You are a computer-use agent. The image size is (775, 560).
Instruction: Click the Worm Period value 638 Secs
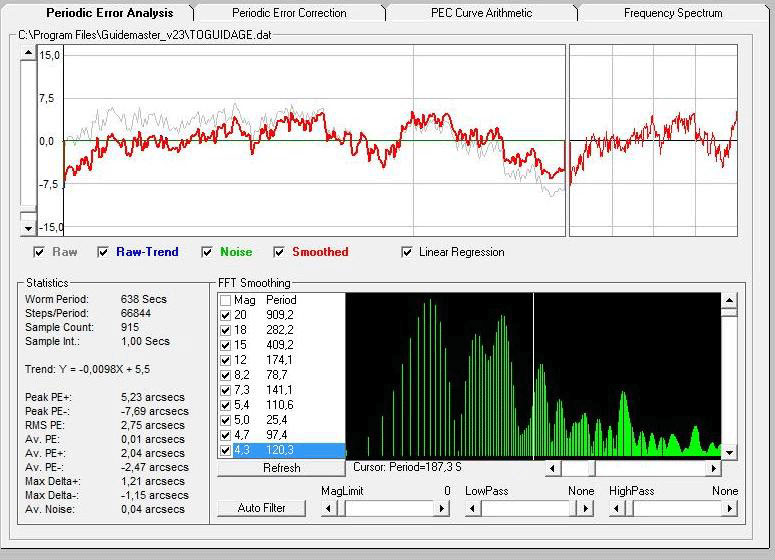coord(144,299)
